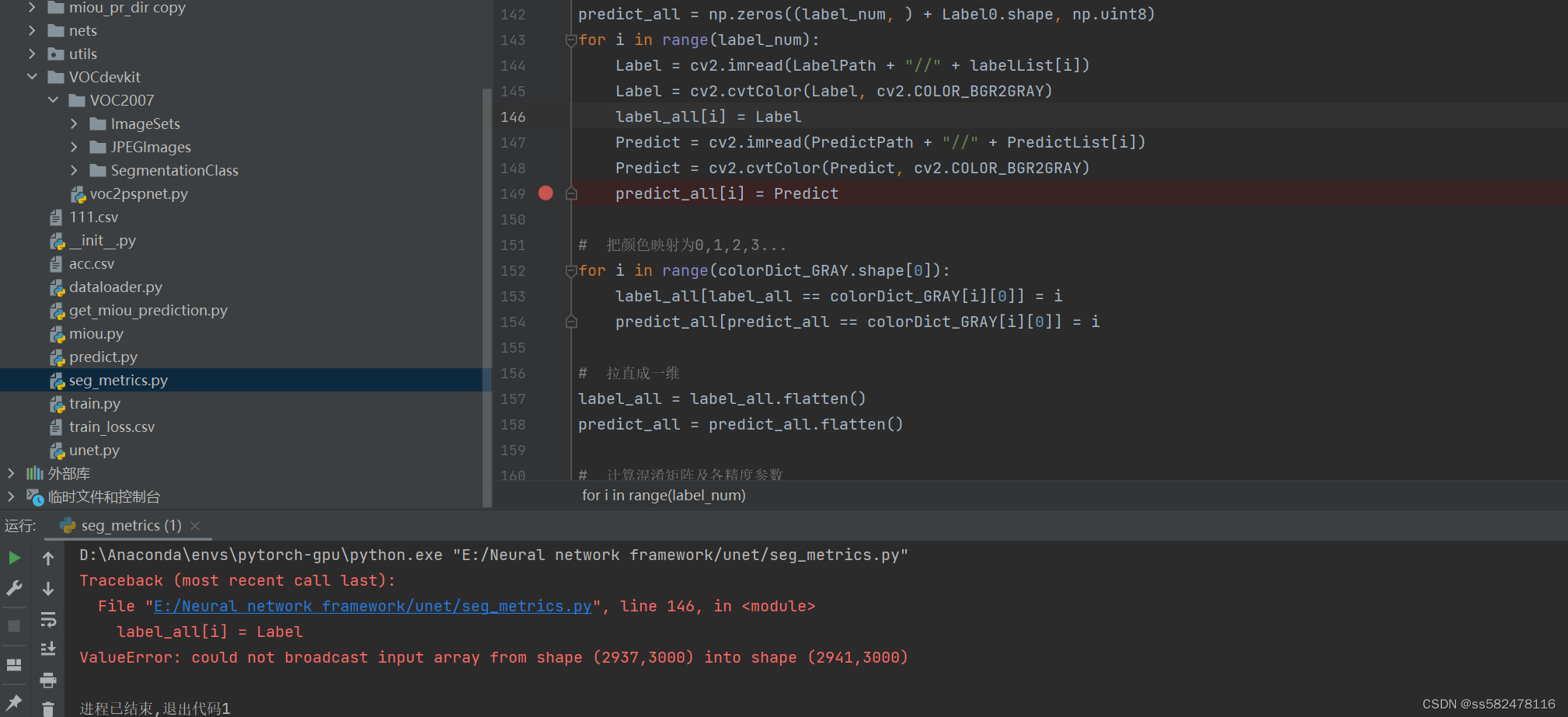Collapse the VOCdevkit folder
1568x717 pixels.
(32, 76)
